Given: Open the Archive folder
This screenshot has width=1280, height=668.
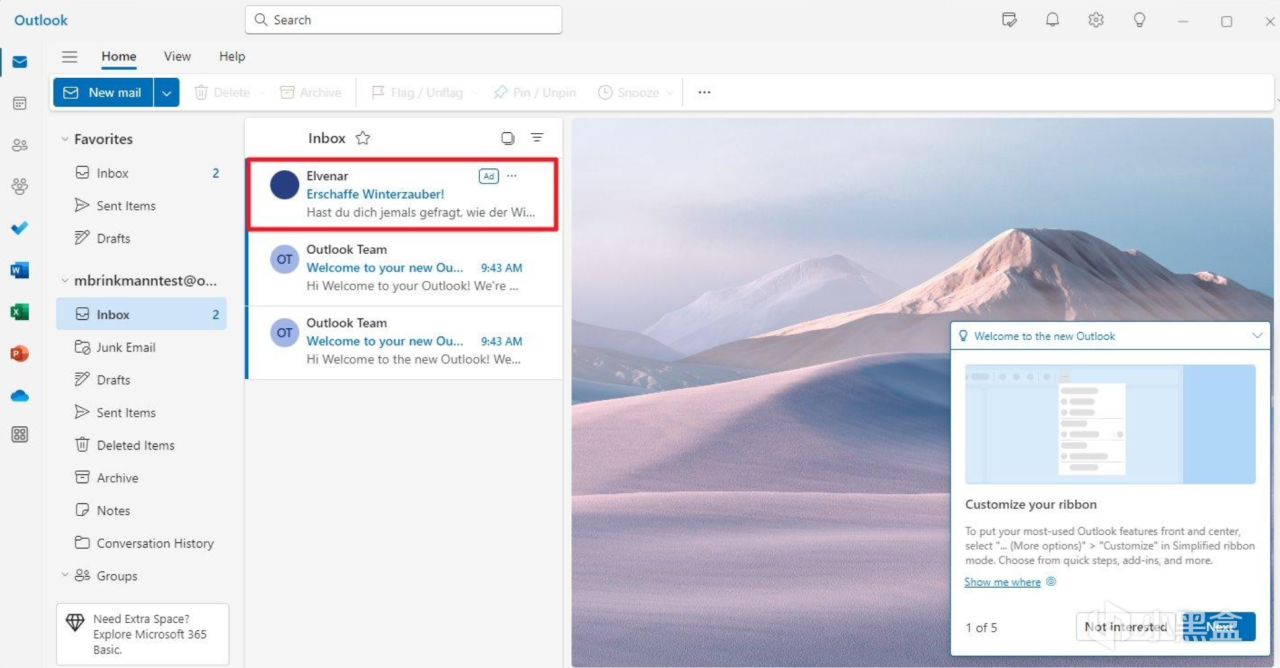Looking at the screenshot, I should (x=141, y=478).
